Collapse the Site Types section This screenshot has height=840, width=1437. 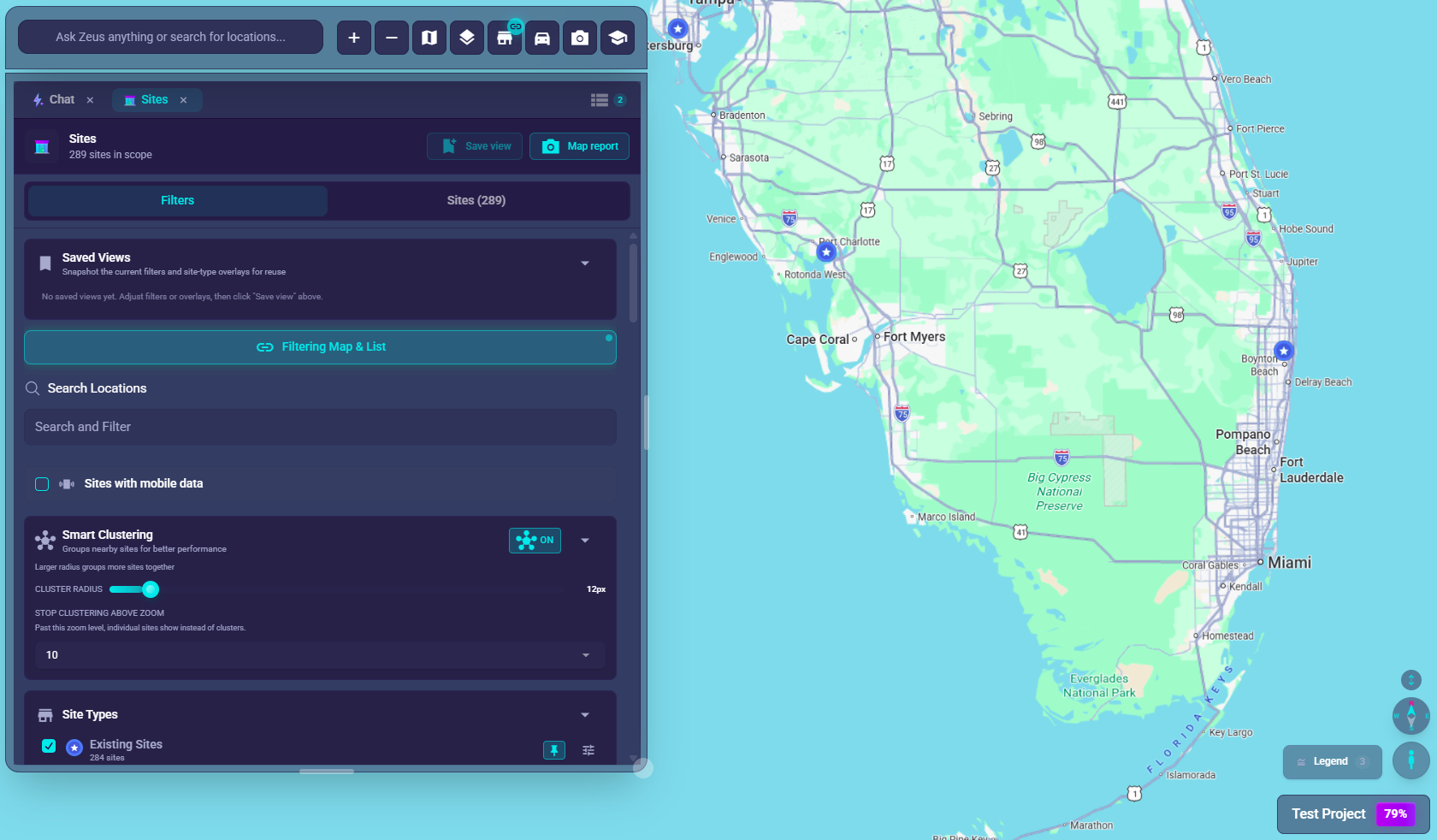click(585, 715)
